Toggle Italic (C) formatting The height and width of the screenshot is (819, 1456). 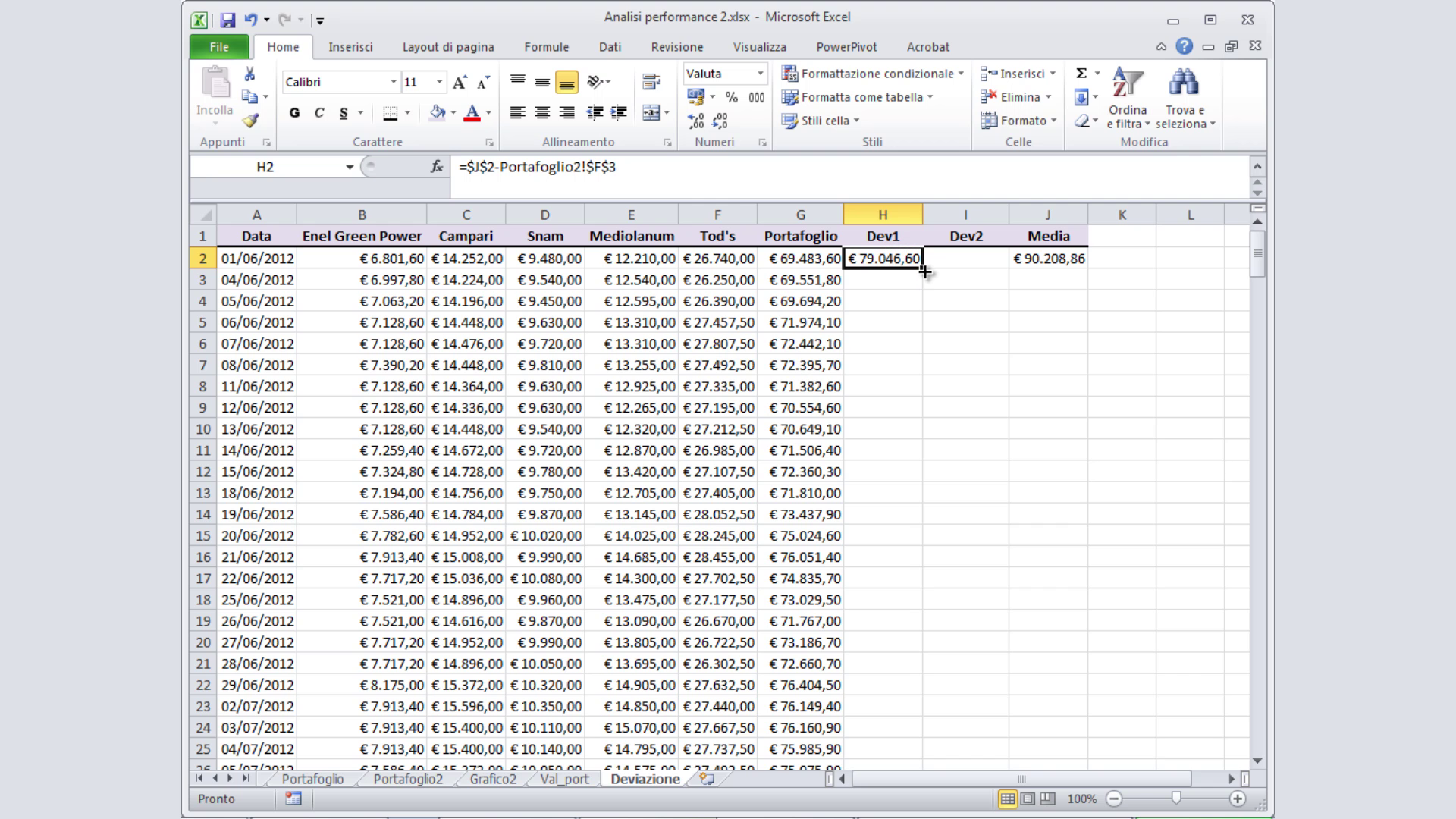click(x=319, y=113)
